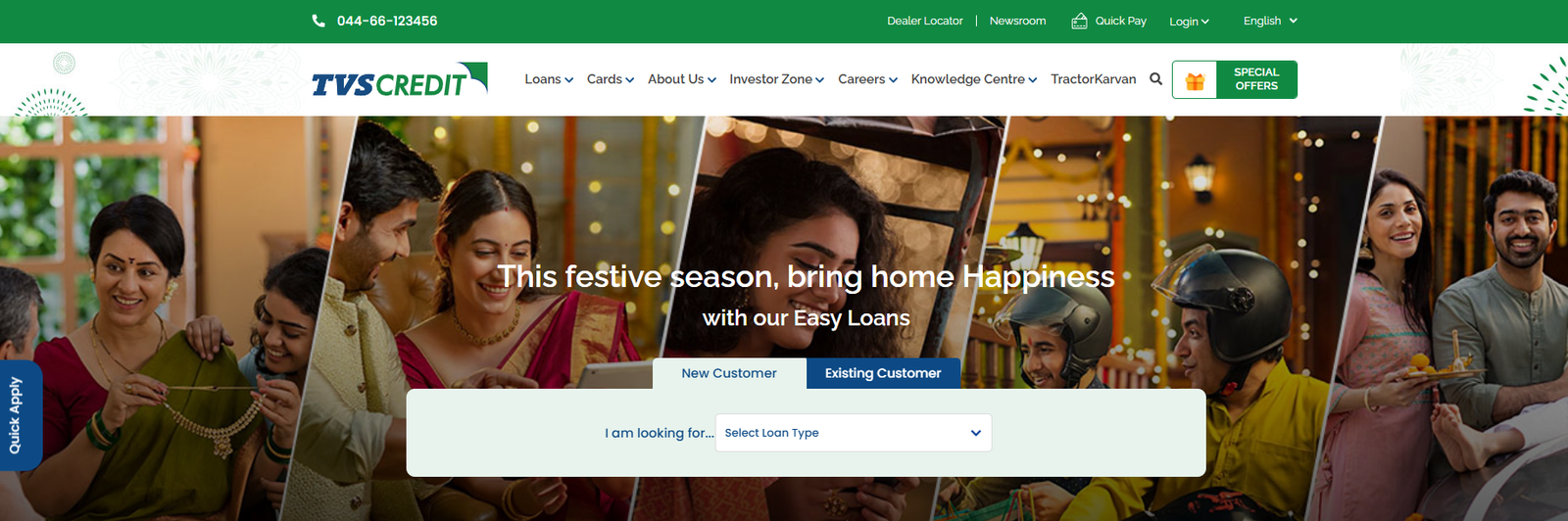The image size is (1568, 521).
Task: Open the Investor Zone menu
Action: pyautogui.click(x=777, y=79)
